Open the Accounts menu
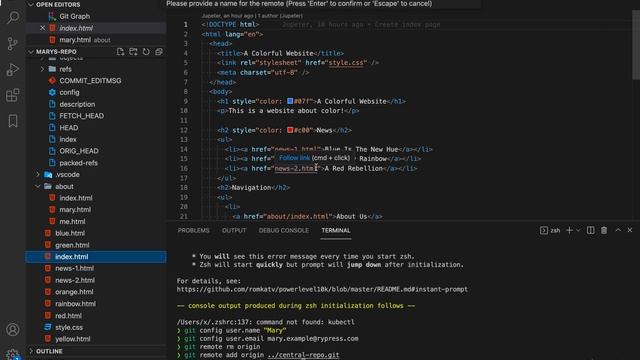The image size is (640, 360). (x=13, y=329)
